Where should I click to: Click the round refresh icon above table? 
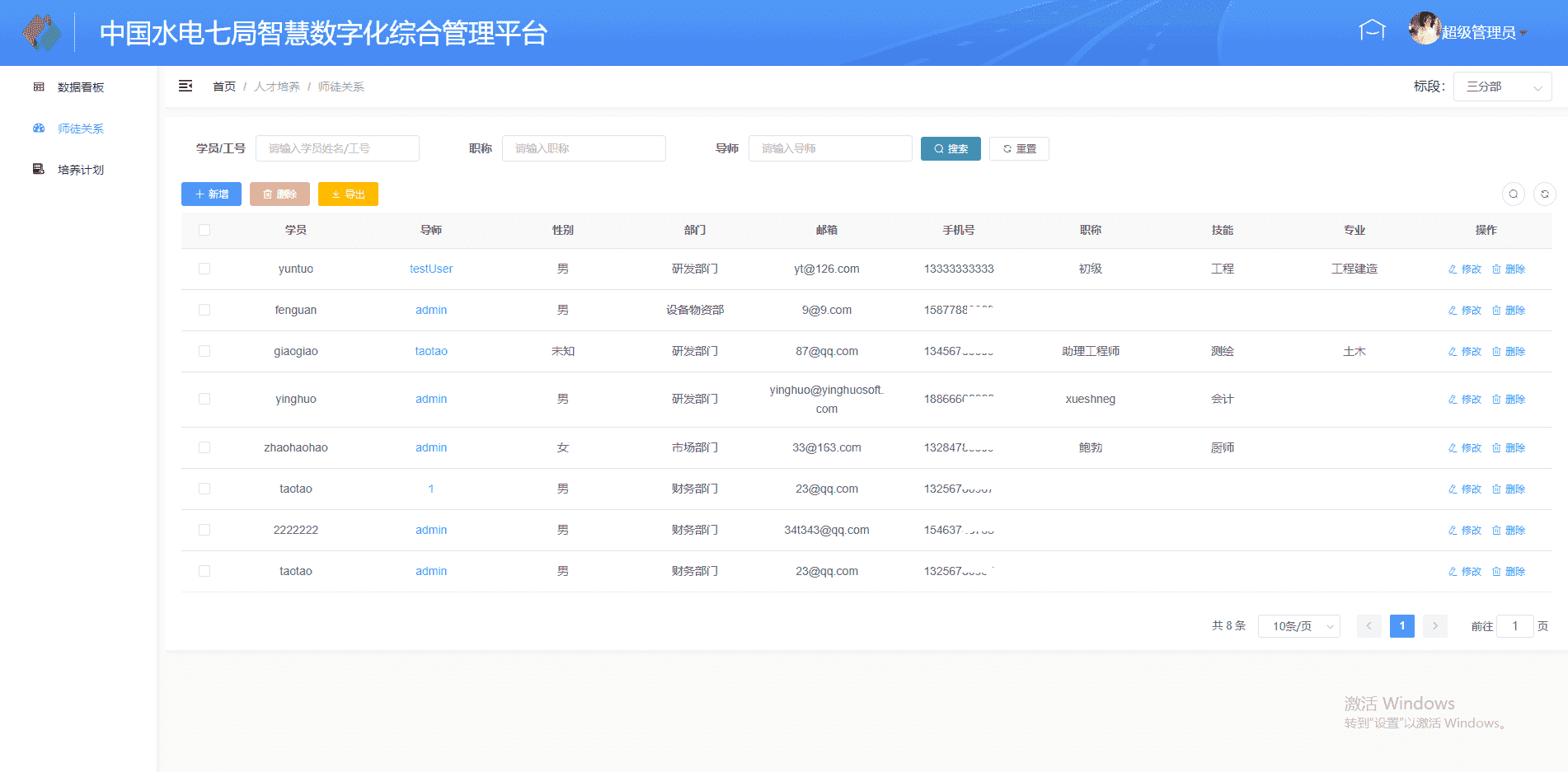pos(1544,194)
